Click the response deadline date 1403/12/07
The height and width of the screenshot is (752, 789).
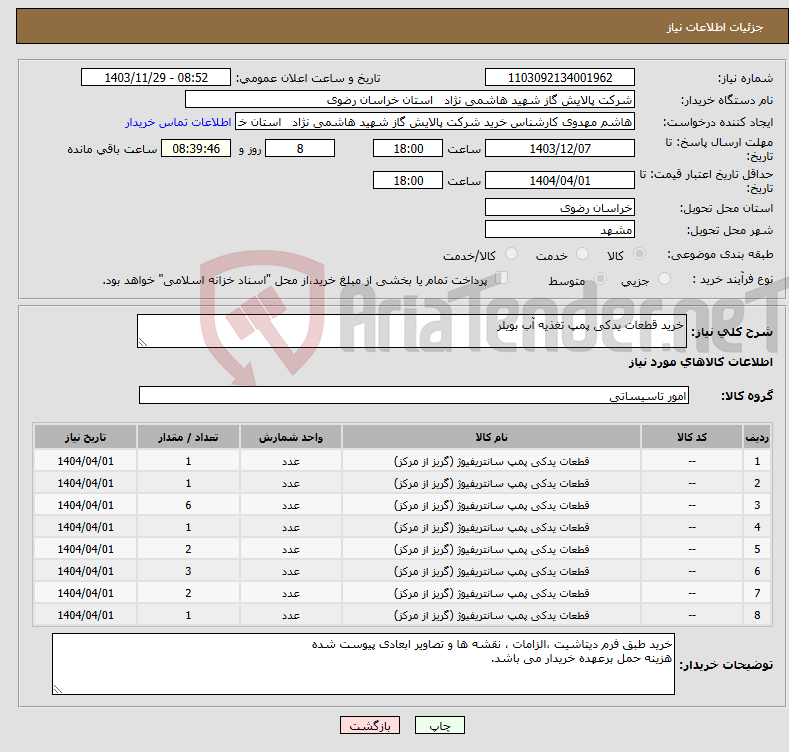[560, 148]
